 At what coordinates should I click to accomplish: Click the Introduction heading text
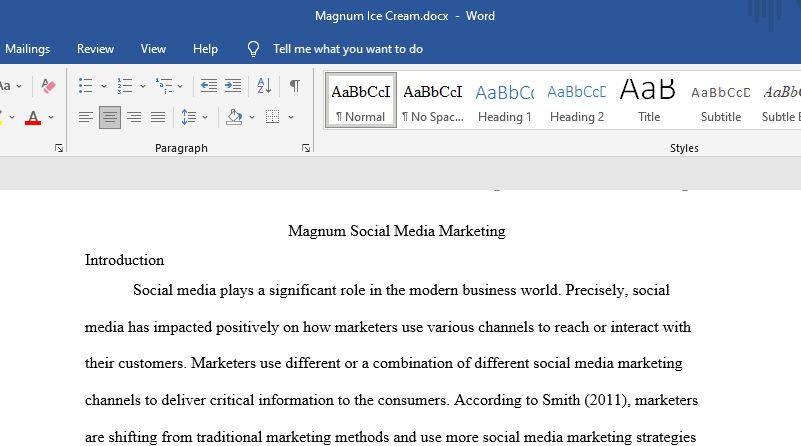[x=125, y=260]
